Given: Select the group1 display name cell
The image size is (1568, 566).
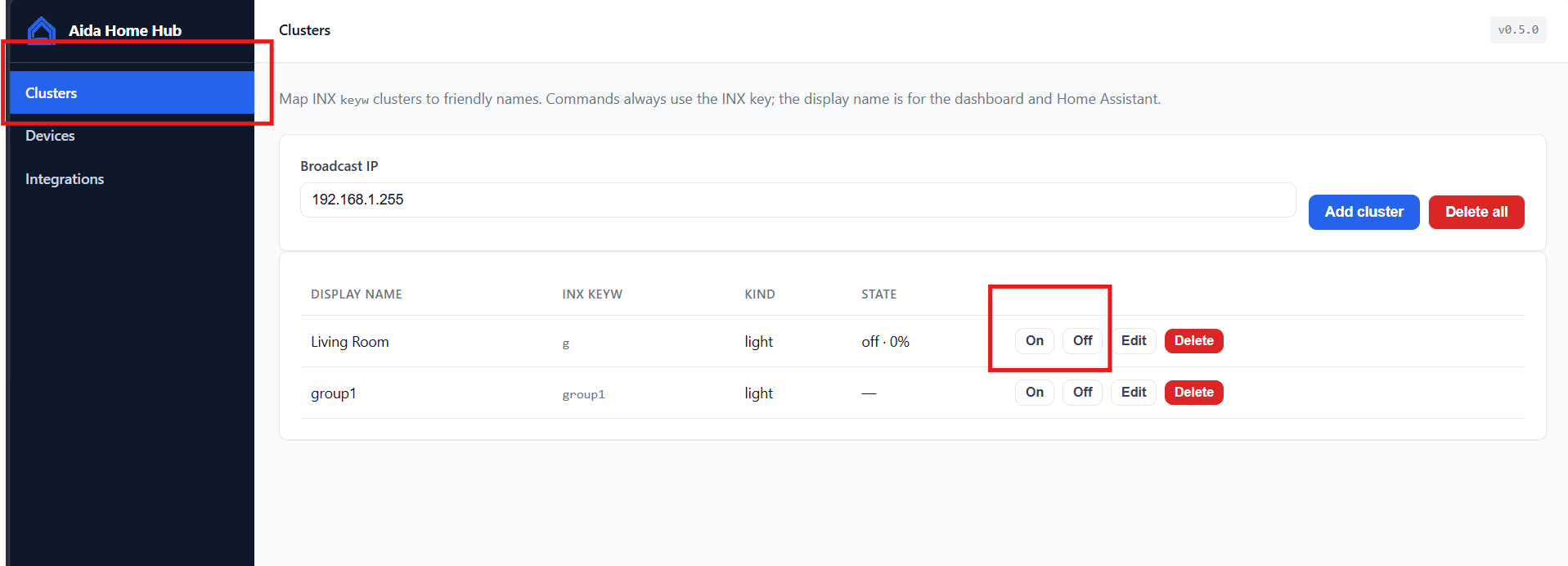Looking at the screenshot, I should pyautogui.click(x=333, y=393).
